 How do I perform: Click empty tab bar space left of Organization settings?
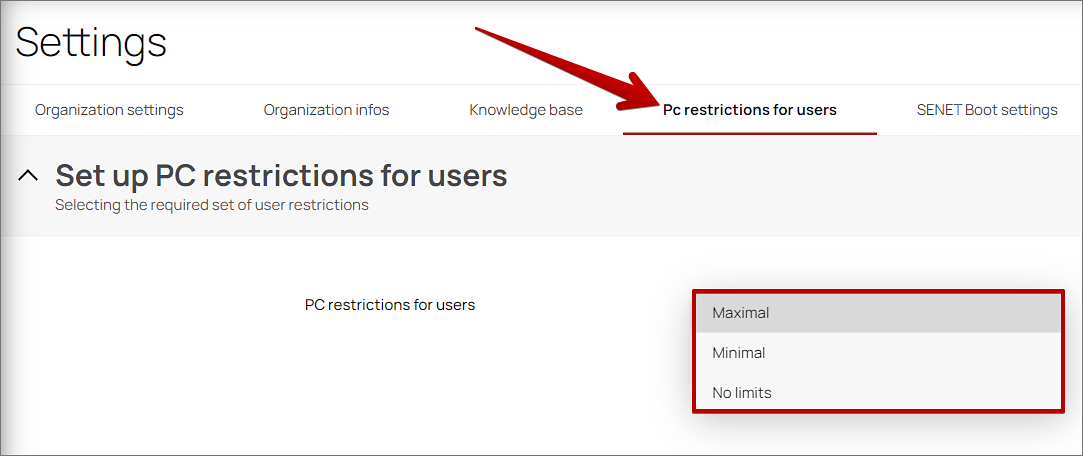click(x=14, y=110)
